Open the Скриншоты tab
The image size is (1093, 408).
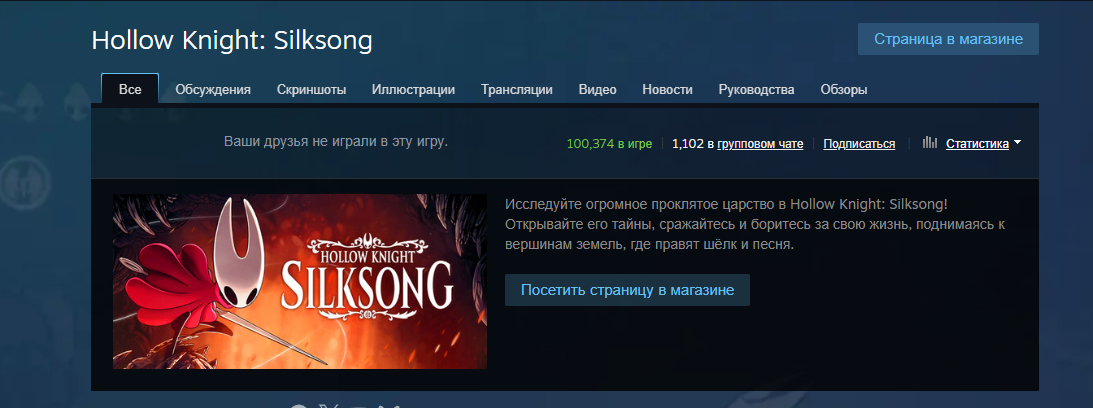[312, 89]
